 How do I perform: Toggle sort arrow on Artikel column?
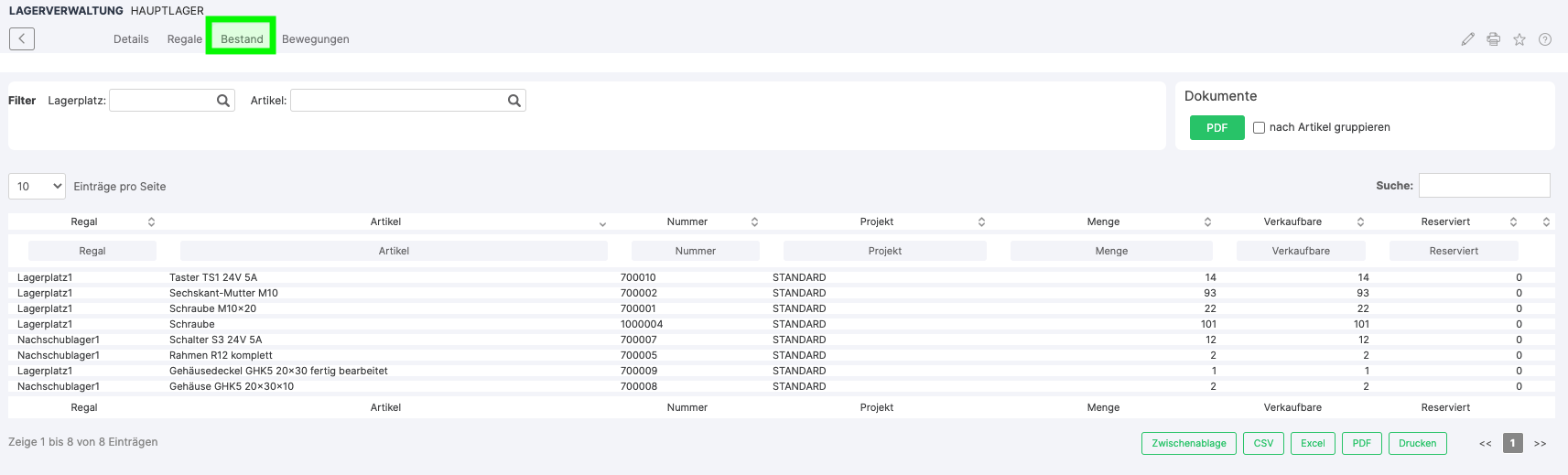[602, 223]
